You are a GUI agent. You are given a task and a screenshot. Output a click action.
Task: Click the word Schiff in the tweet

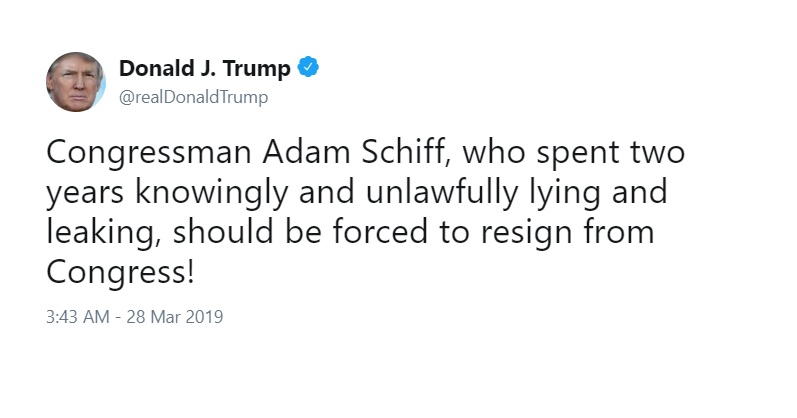pos(406,152)
